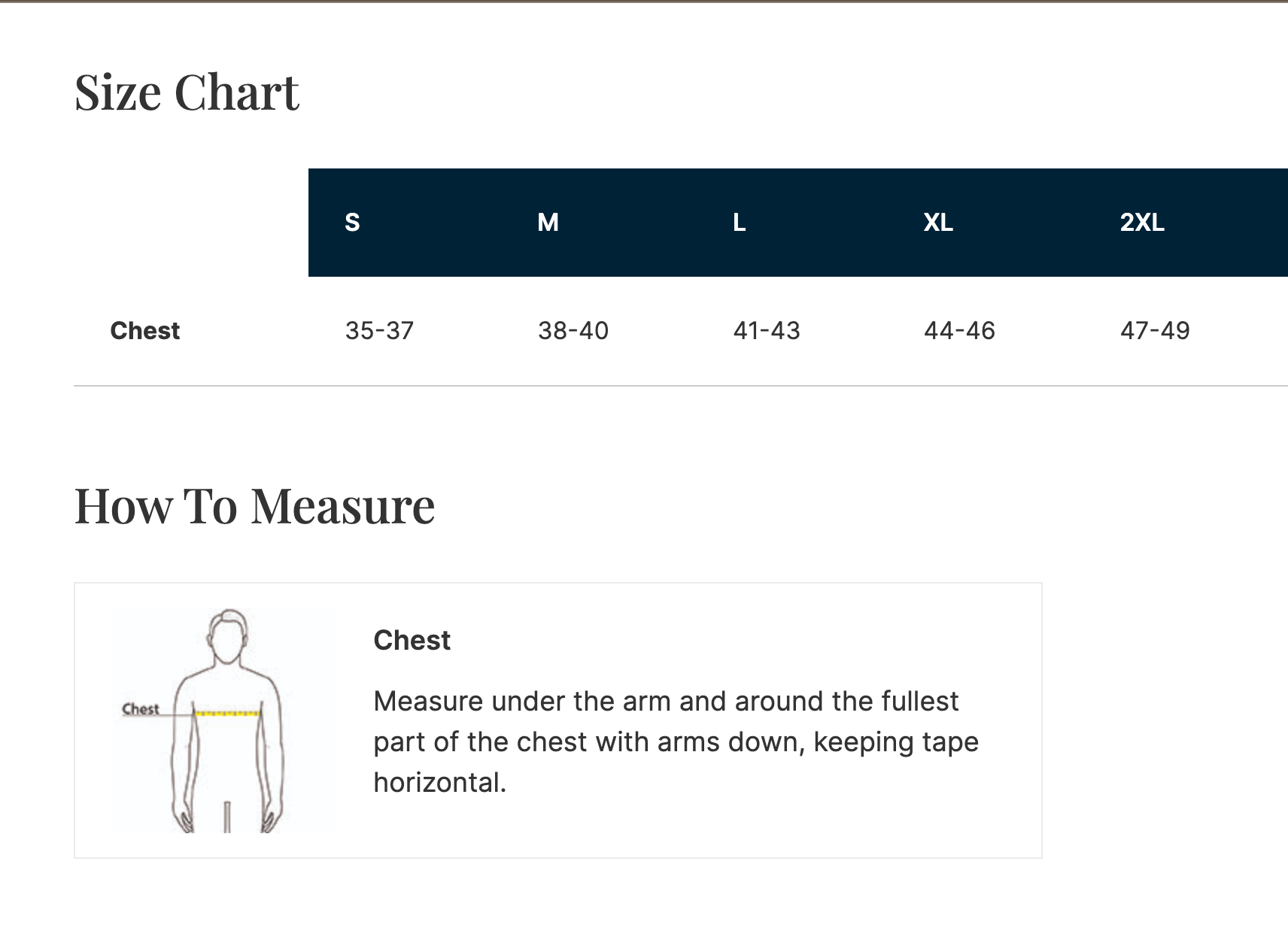The image size is (1288, 937).
Task: Click the chest measuring instructions paragraph
Action: click(x=676, y=742)
